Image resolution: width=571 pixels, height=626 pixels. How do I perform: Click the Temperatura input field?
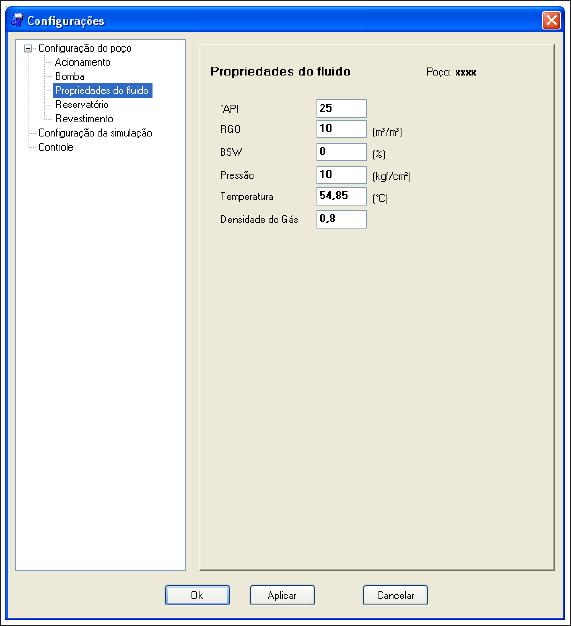click(341, 196)
